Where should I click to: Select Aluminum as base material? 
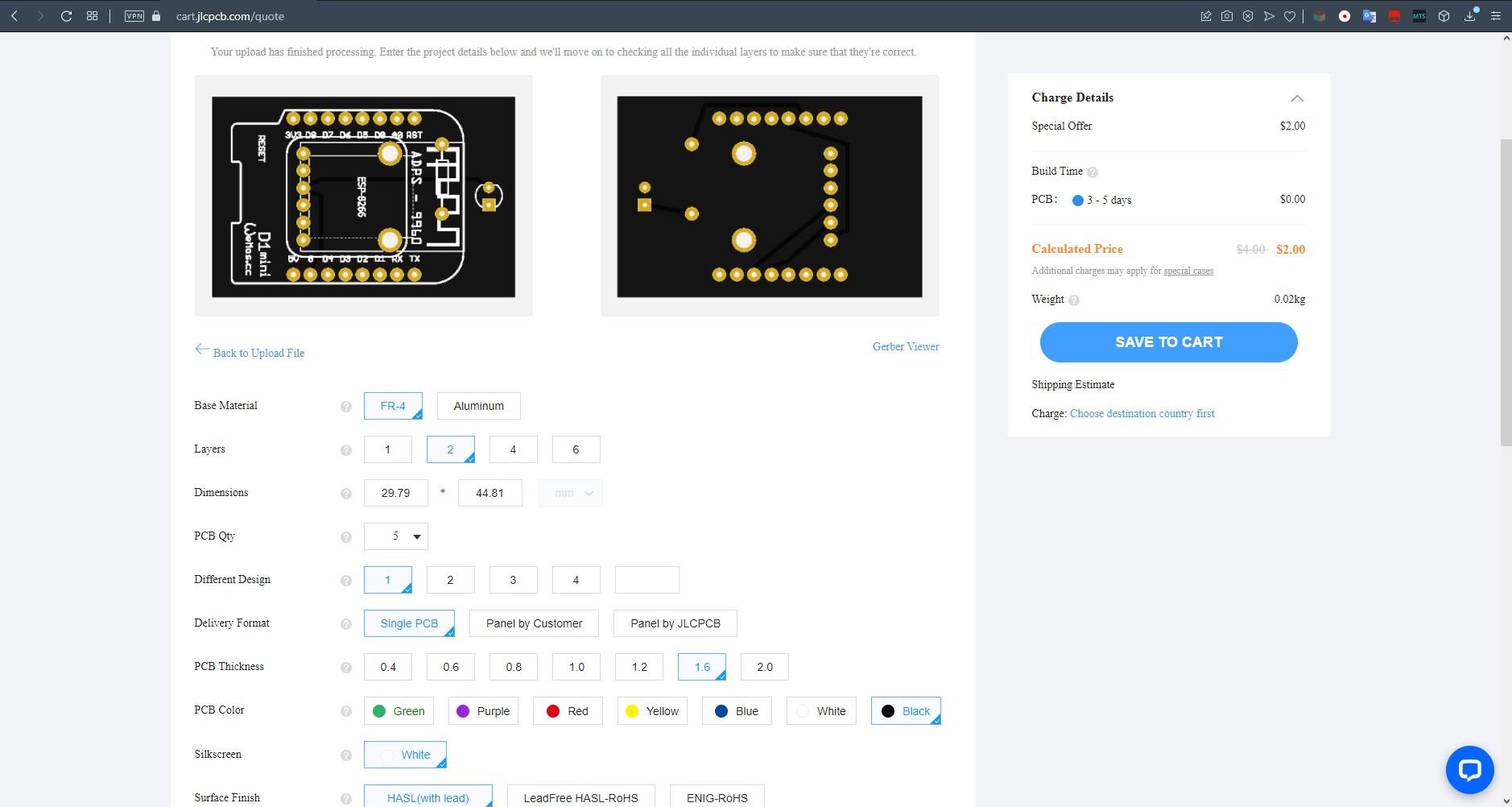477,405
